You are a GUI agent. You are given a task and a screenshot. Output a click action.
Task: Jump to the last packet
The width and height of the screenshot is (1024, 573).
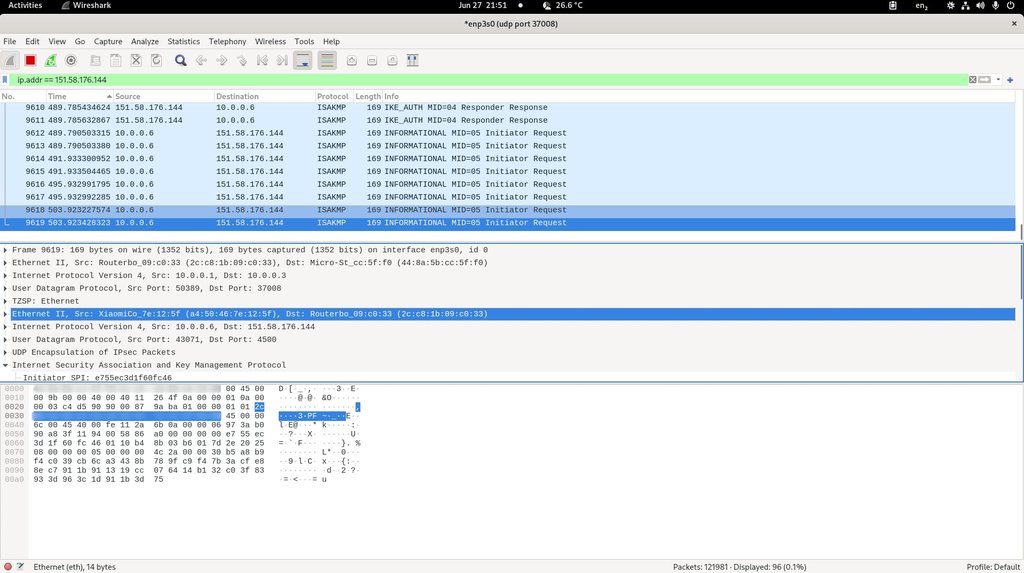[282, 61]
